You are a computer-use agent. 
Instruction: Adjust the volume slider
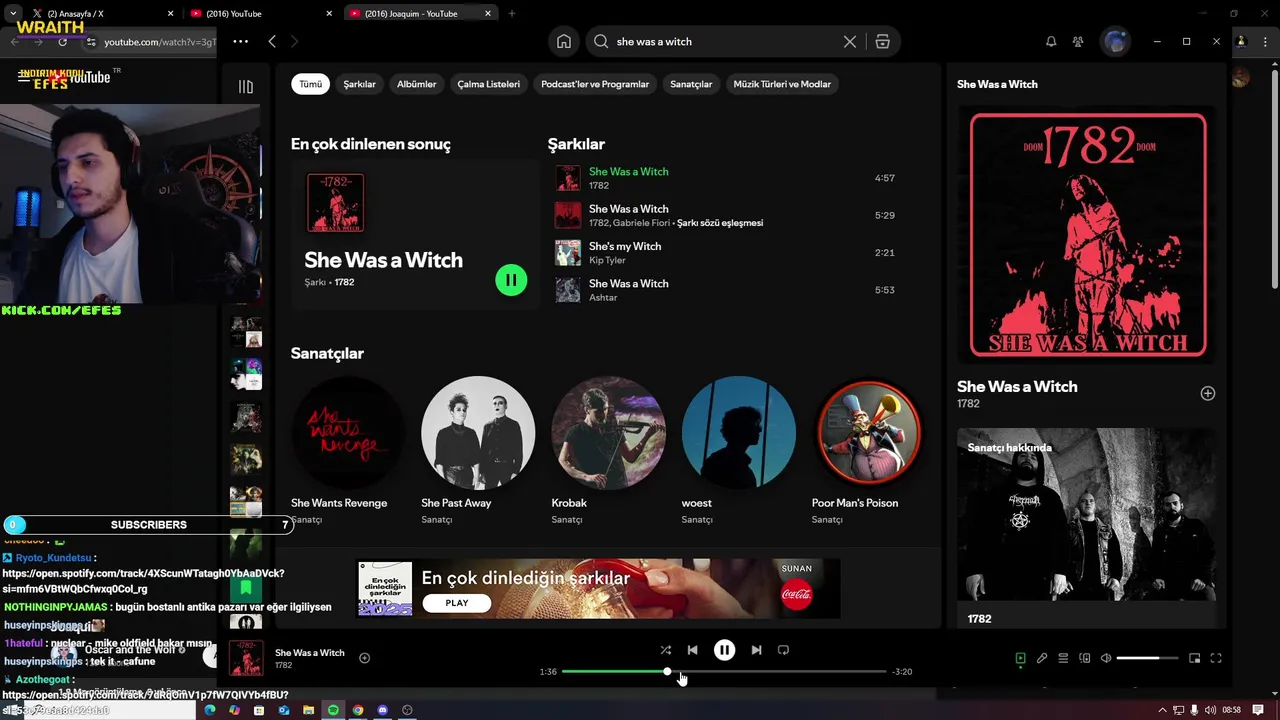pos(1146,658)
